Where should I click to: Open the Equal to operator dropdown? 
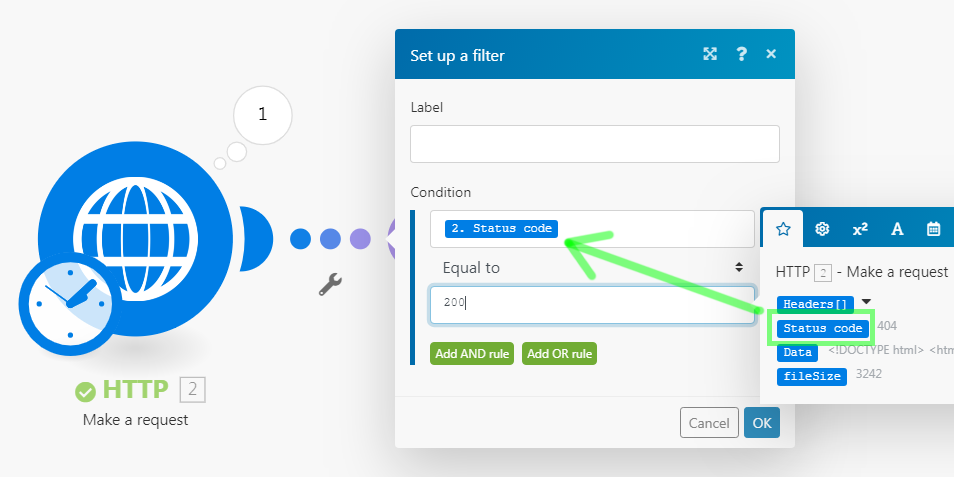tap(593, 268)
